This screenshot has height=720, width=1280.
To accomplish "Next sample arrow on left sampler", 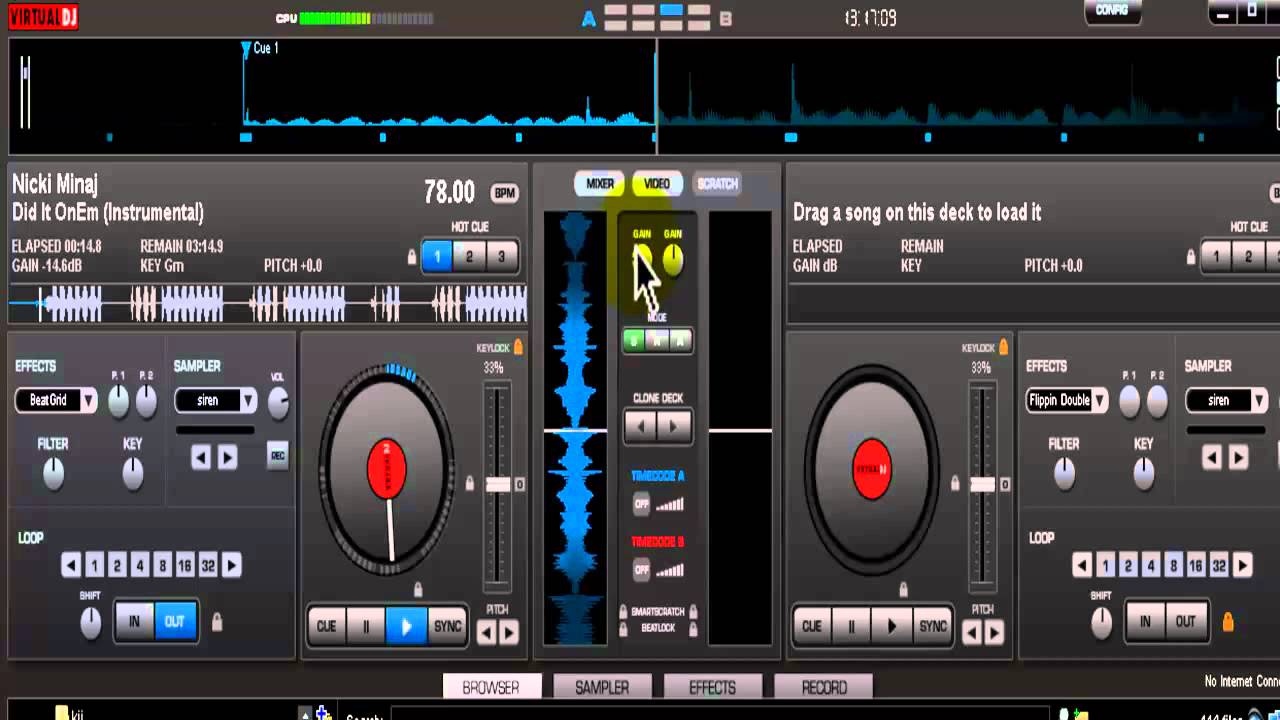I will [228, 458].
